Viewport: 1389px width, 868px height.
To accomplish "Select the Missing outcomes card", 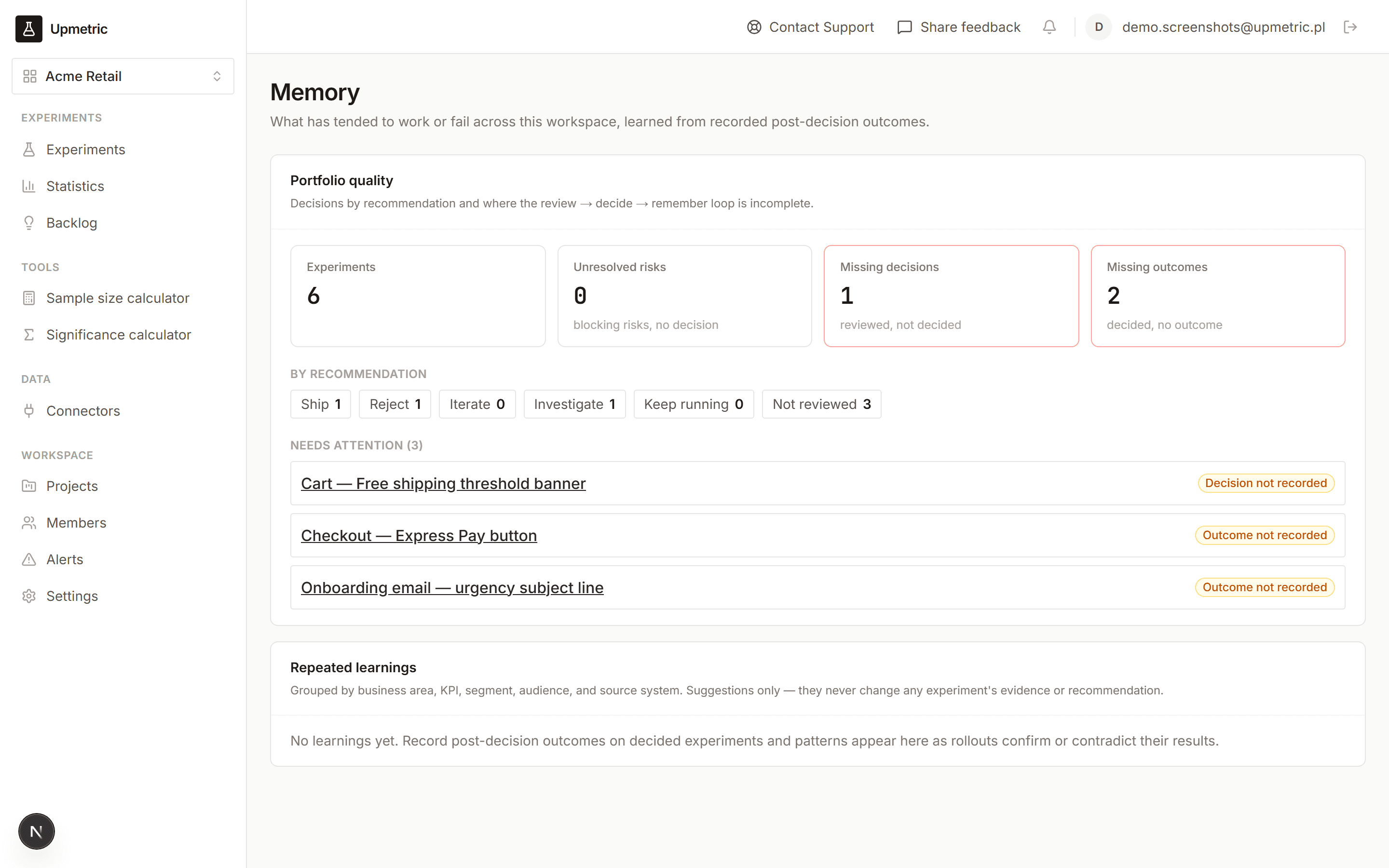I will pyautogui.click(x=1218, y=296).
